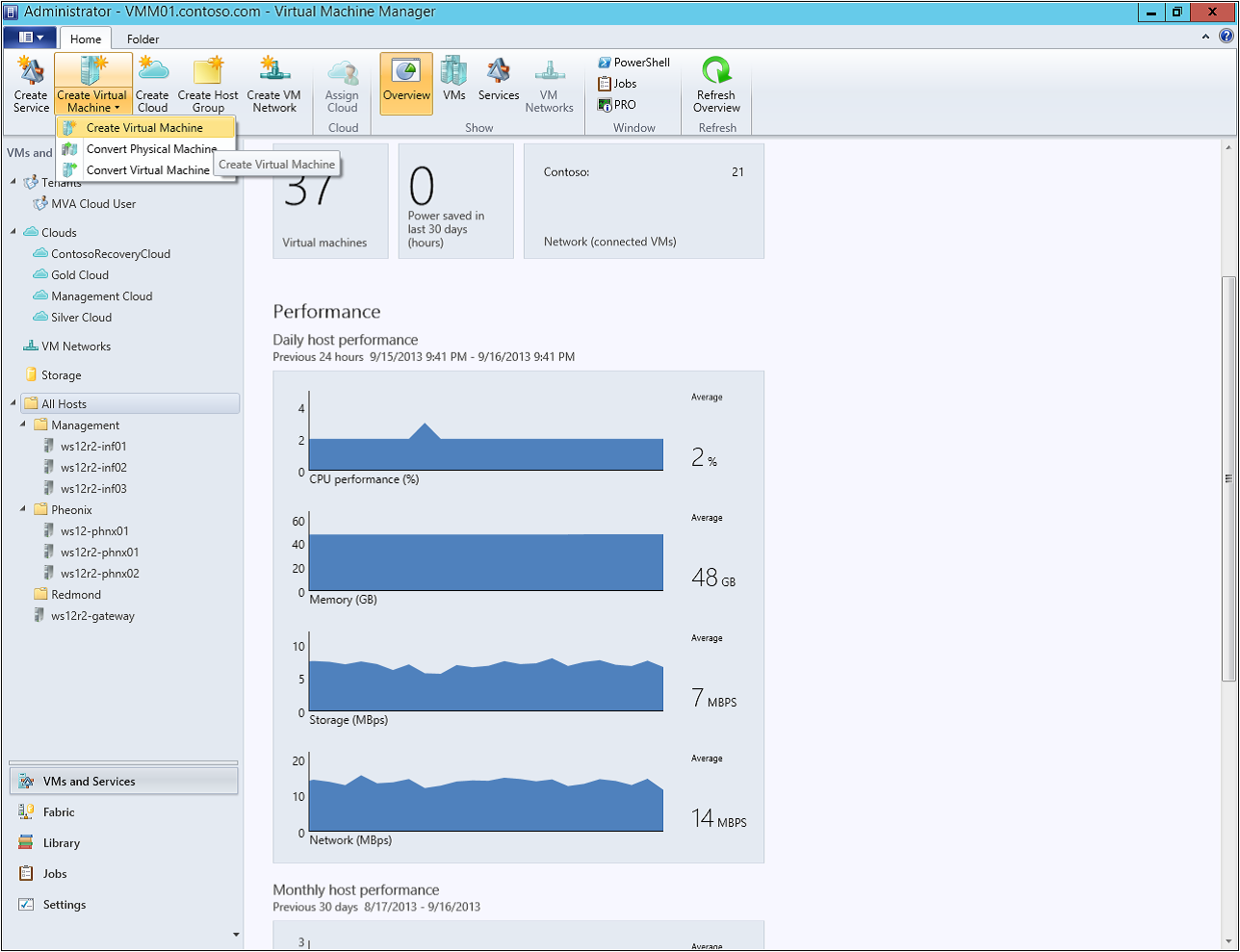This screenshot has height=952, width=1240.
Task: Select Gold Cloud in tree
Action: pyautogui.click(x=80, y=275)
